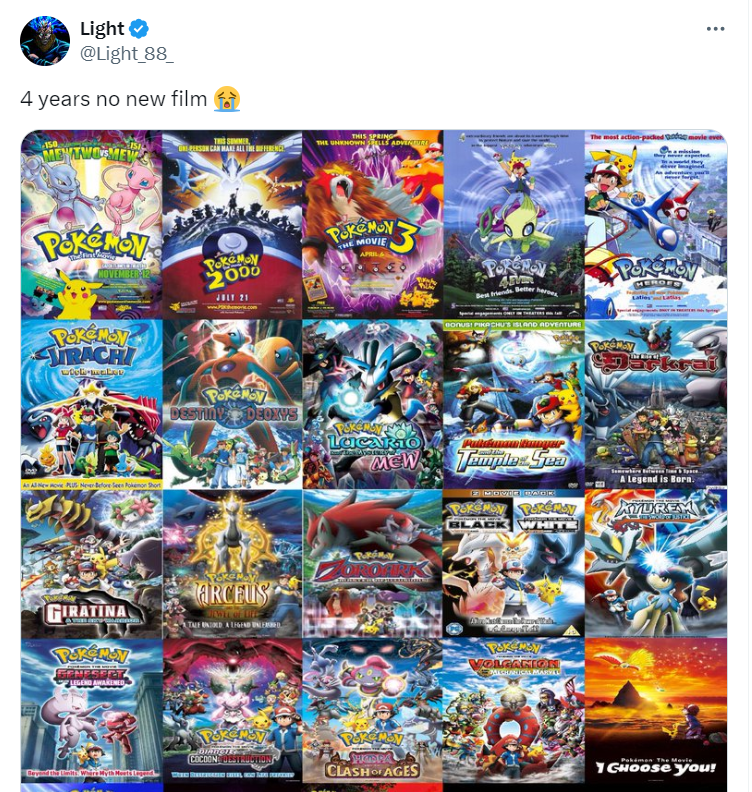Select the Volcanion Mechanical Marvel poster

coord(514,711)
